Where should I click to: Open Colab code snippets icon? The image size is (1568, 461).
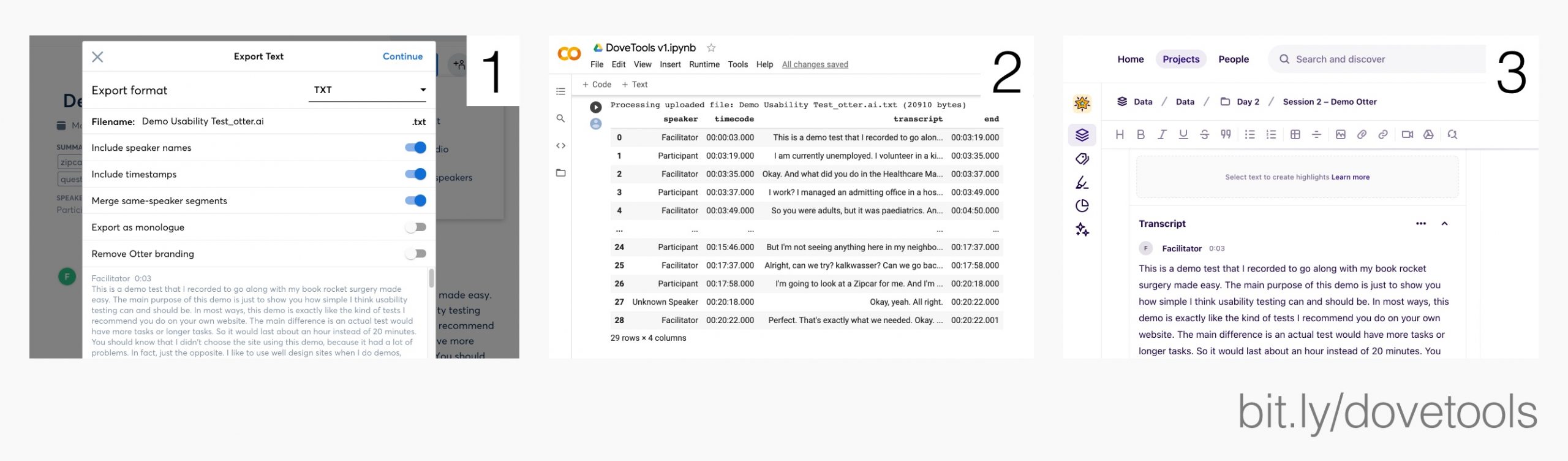point(560,145)
